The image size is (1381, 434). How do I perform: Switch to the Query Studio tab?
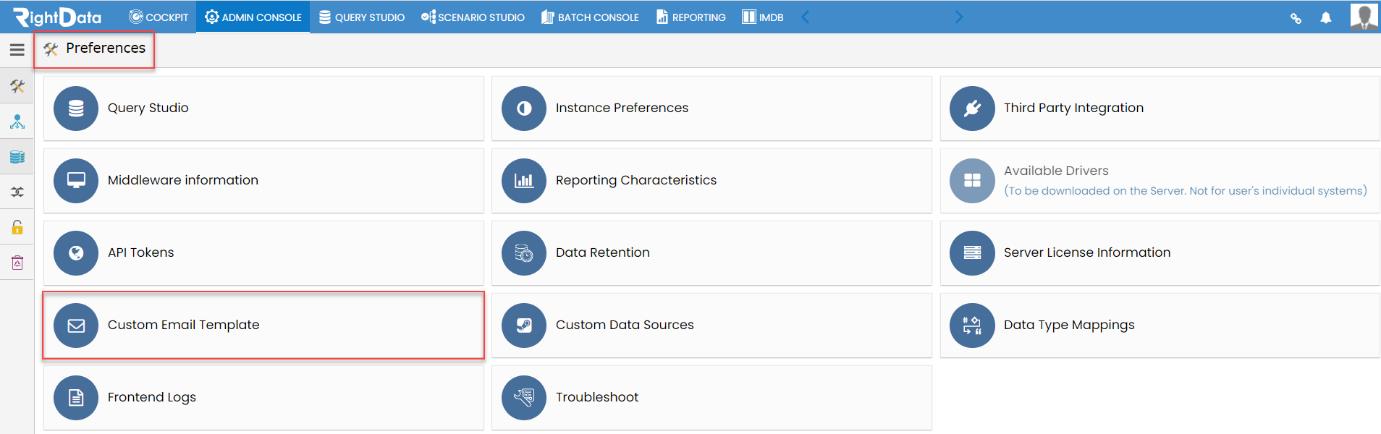pos(361,17)
